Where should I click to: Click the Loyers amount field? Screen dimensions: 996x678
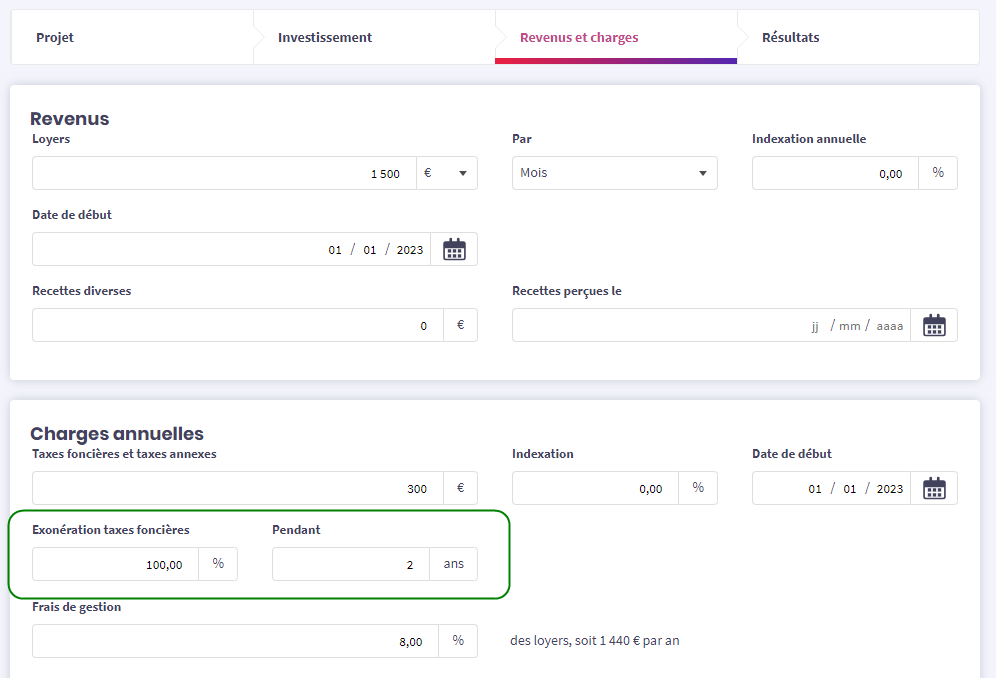pyautogui.click(x=220, y=173)
